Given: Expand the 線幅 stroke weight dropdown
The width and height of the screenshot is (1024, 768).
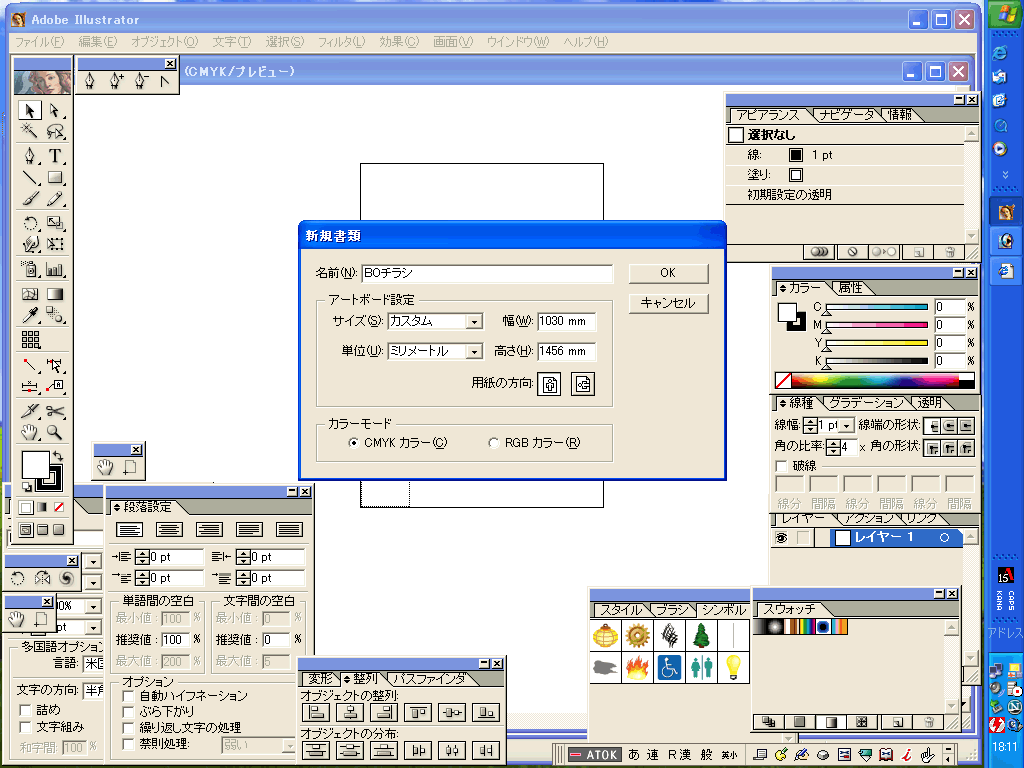Looking at the screenshot, I should tap(848, 426).
